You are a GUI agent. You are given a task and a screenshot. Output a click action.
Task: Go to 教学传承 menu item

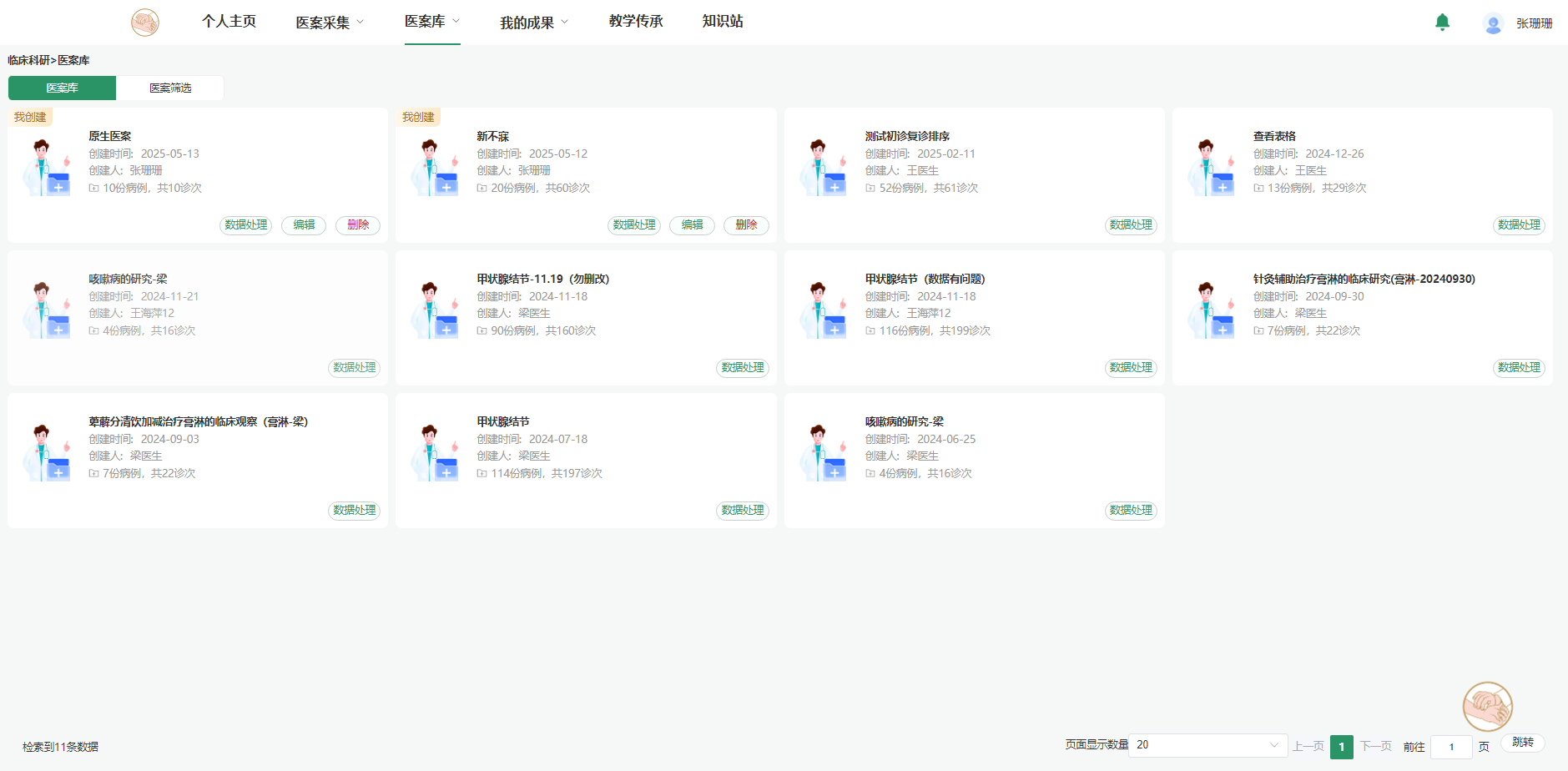click(x=636, y=22)
